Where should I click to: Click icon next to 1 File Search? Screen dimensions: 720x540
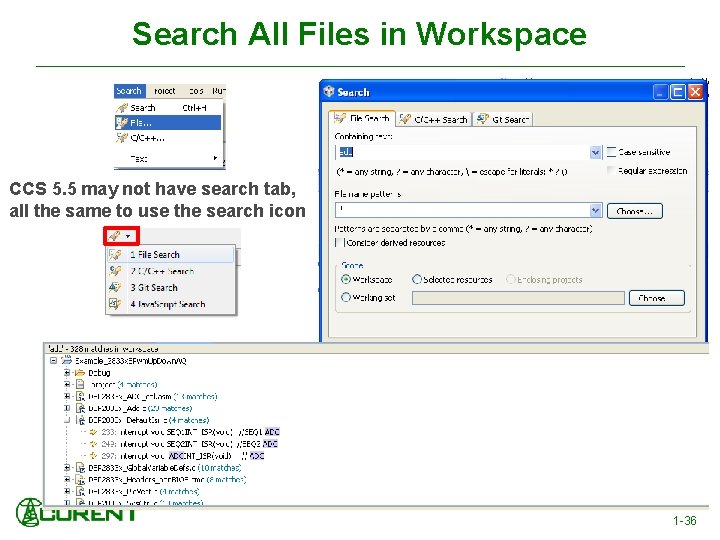115,254
